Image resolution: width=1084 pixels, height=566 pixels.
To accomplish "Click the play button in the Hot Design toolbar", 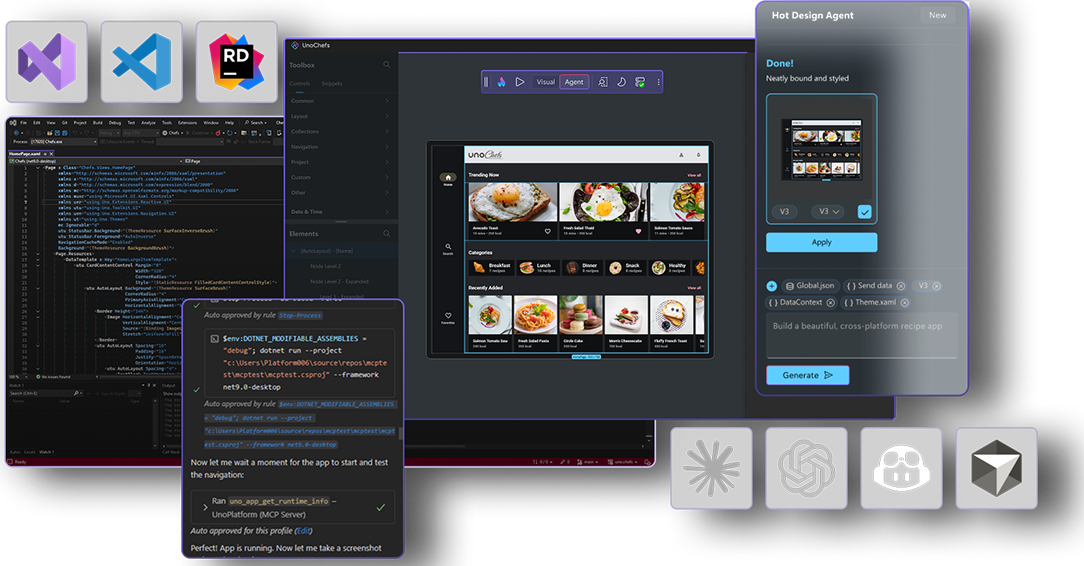I will pyautogui.click(x=520, y=82).
